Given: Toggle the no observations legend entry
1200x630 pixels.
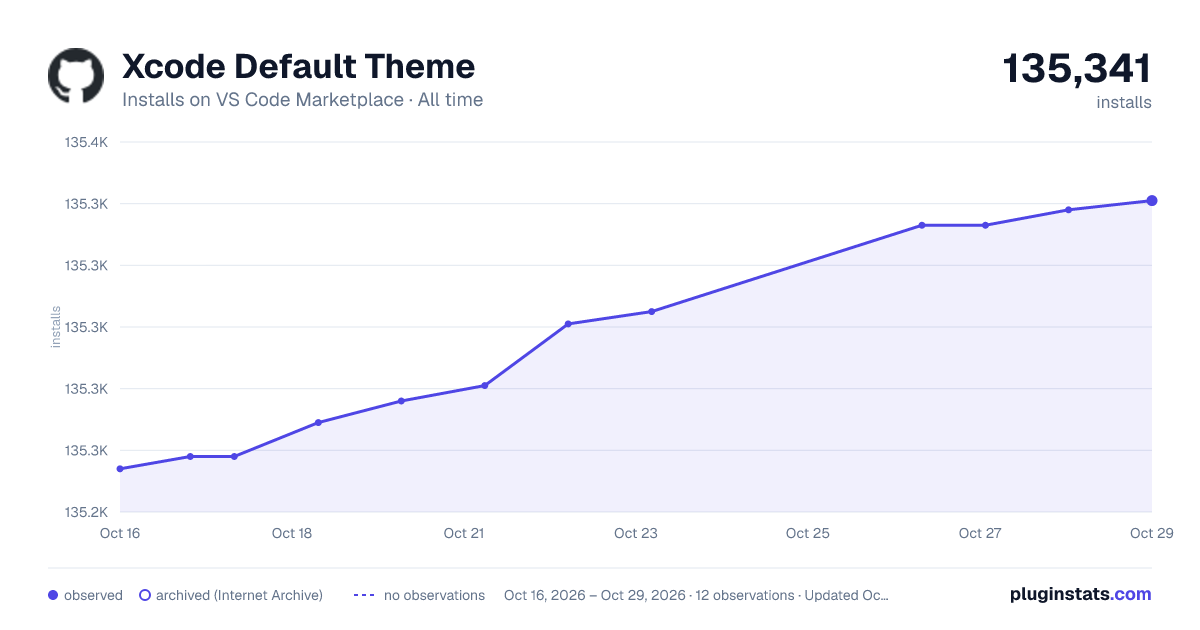Looking at the screenshot, I should pos(419,595).
